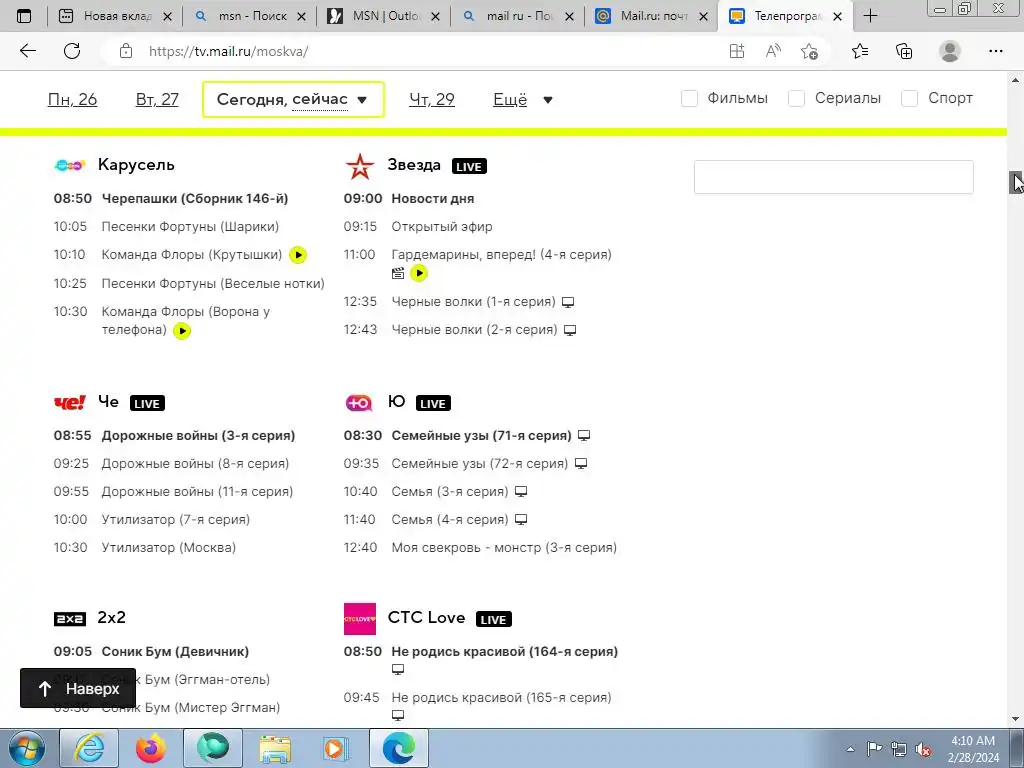Select Monday Пн, 26 schedule
This screenshot has width=1024, height=768.
pyautogui.click(x=72, y=99)
